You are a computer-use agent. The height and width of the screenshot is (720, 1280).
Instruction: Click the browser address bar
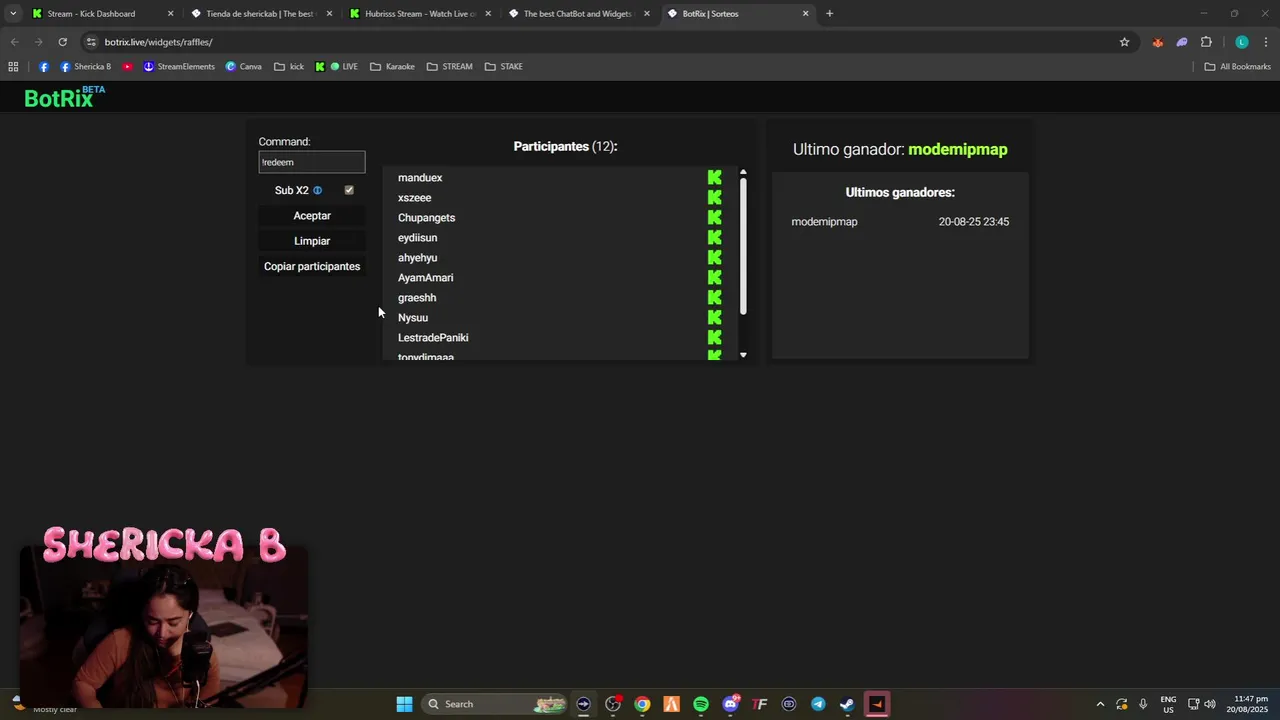coord(600,42)
